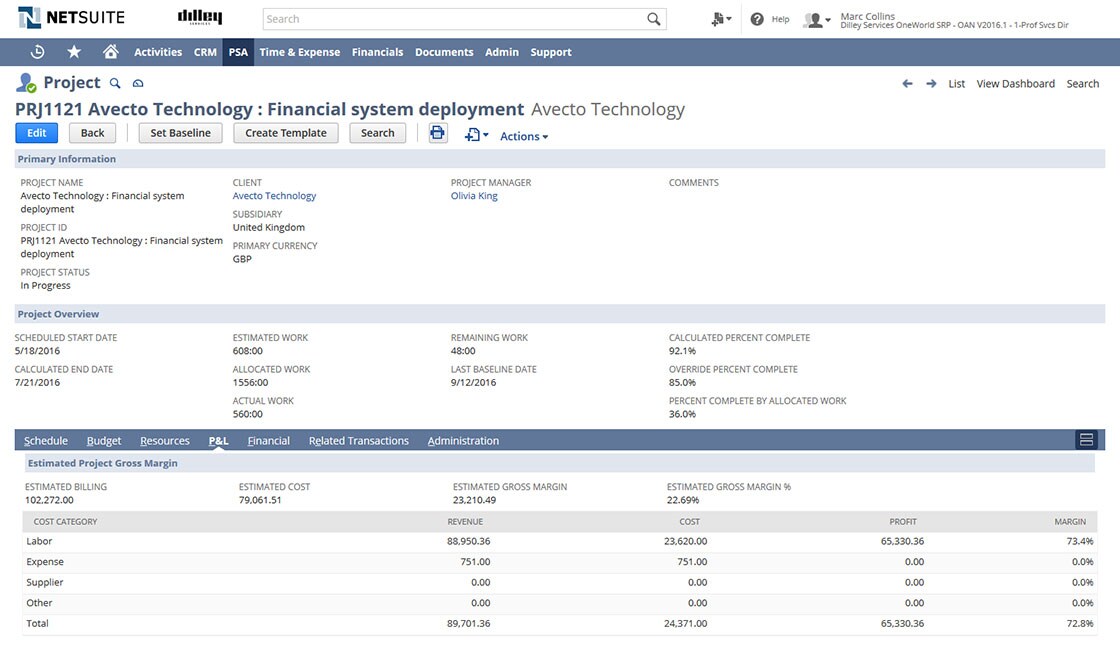Click the Marc Collins user name
The width and height of the screenshot is (1120, 651).
click(x=867, y=16)
